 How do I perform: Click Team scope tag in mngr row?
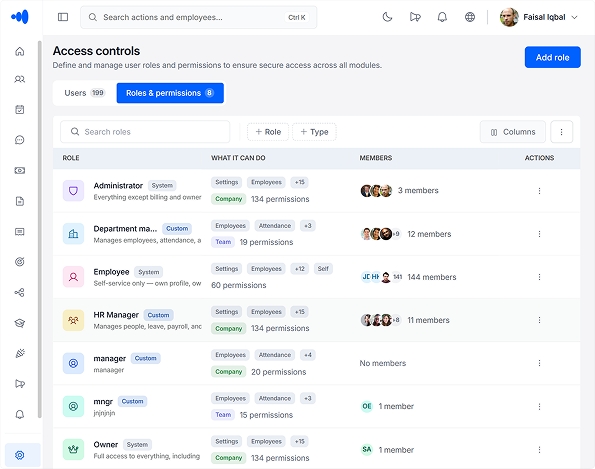(223, 415)
